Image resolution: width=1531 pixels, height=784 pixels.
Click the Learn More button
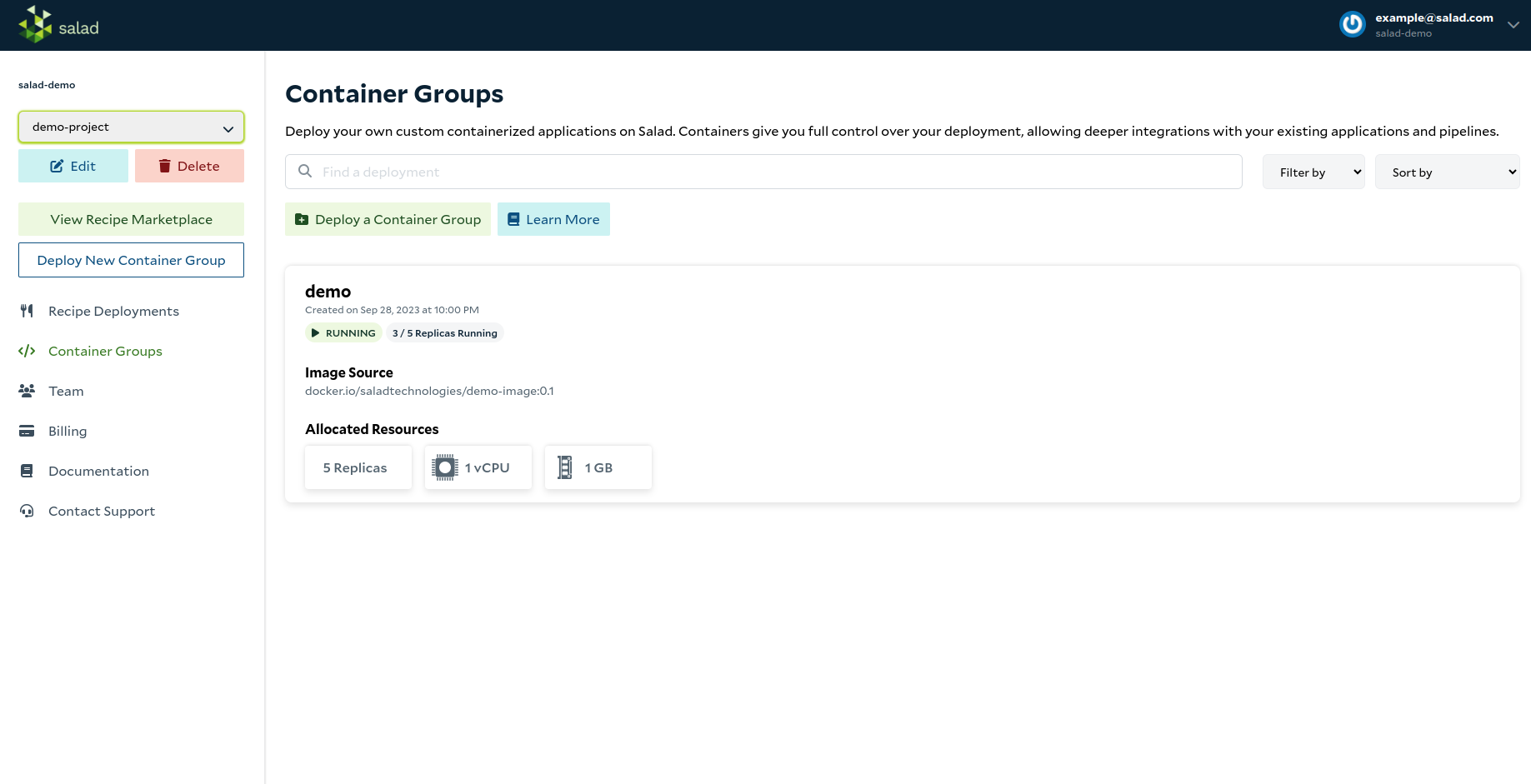click(x=553, y=219)
